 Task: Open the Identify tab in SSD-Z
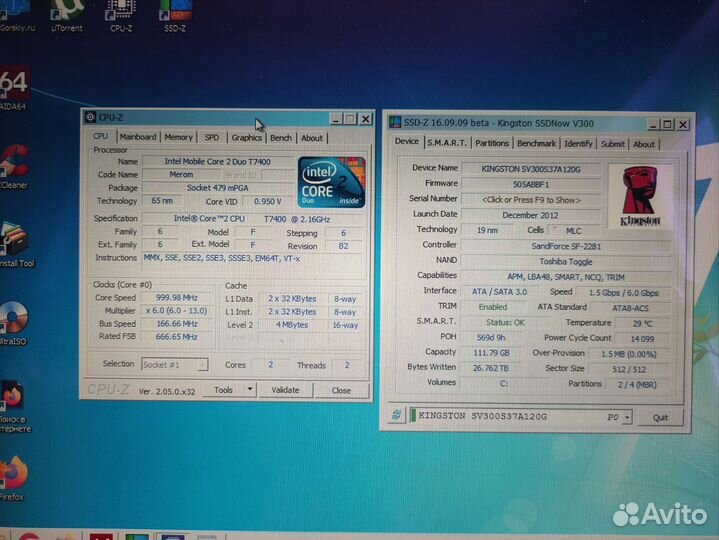(578, 144)
